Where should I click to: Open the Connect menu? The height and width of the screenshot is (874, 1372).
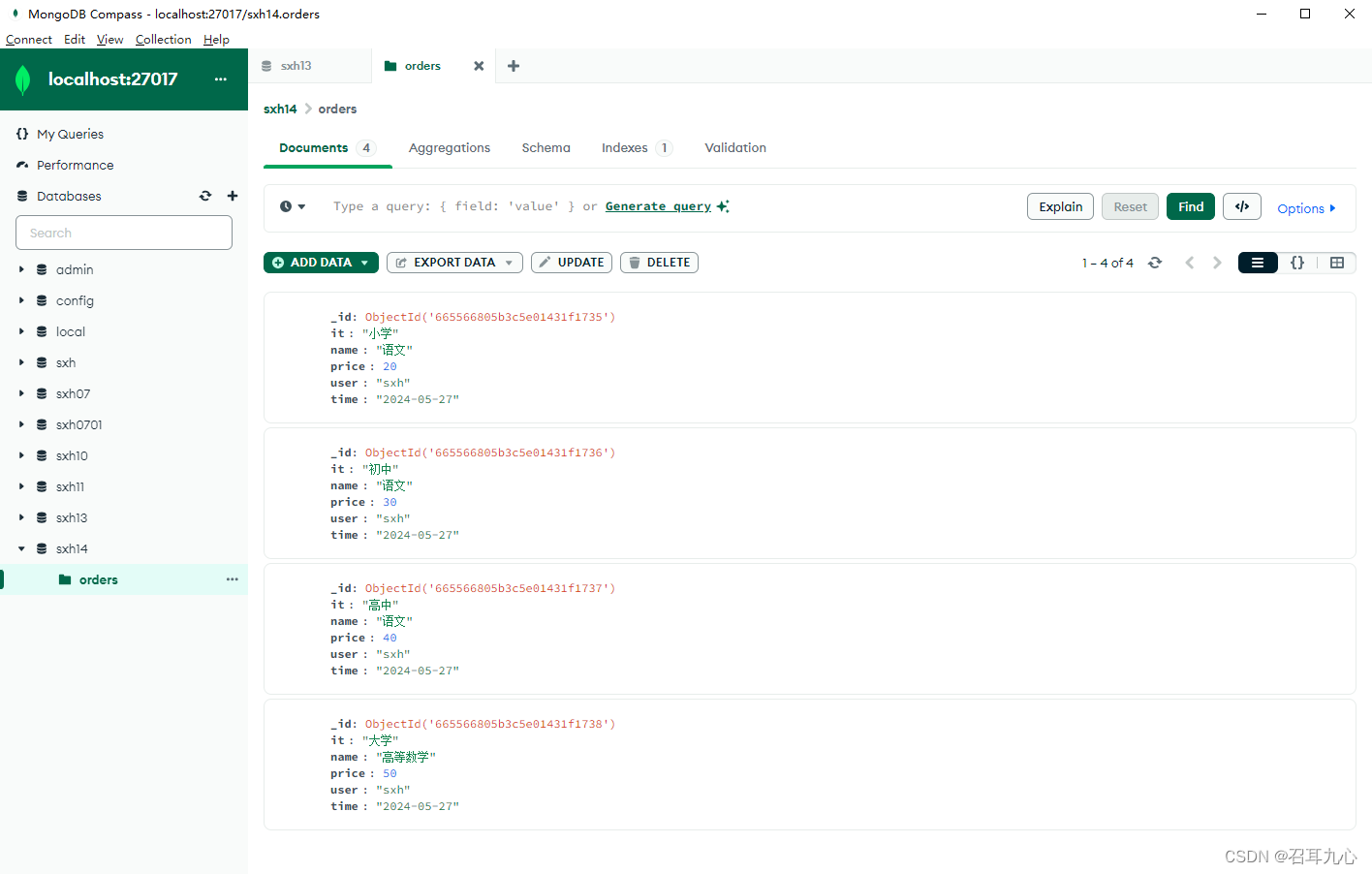point(29,40)
